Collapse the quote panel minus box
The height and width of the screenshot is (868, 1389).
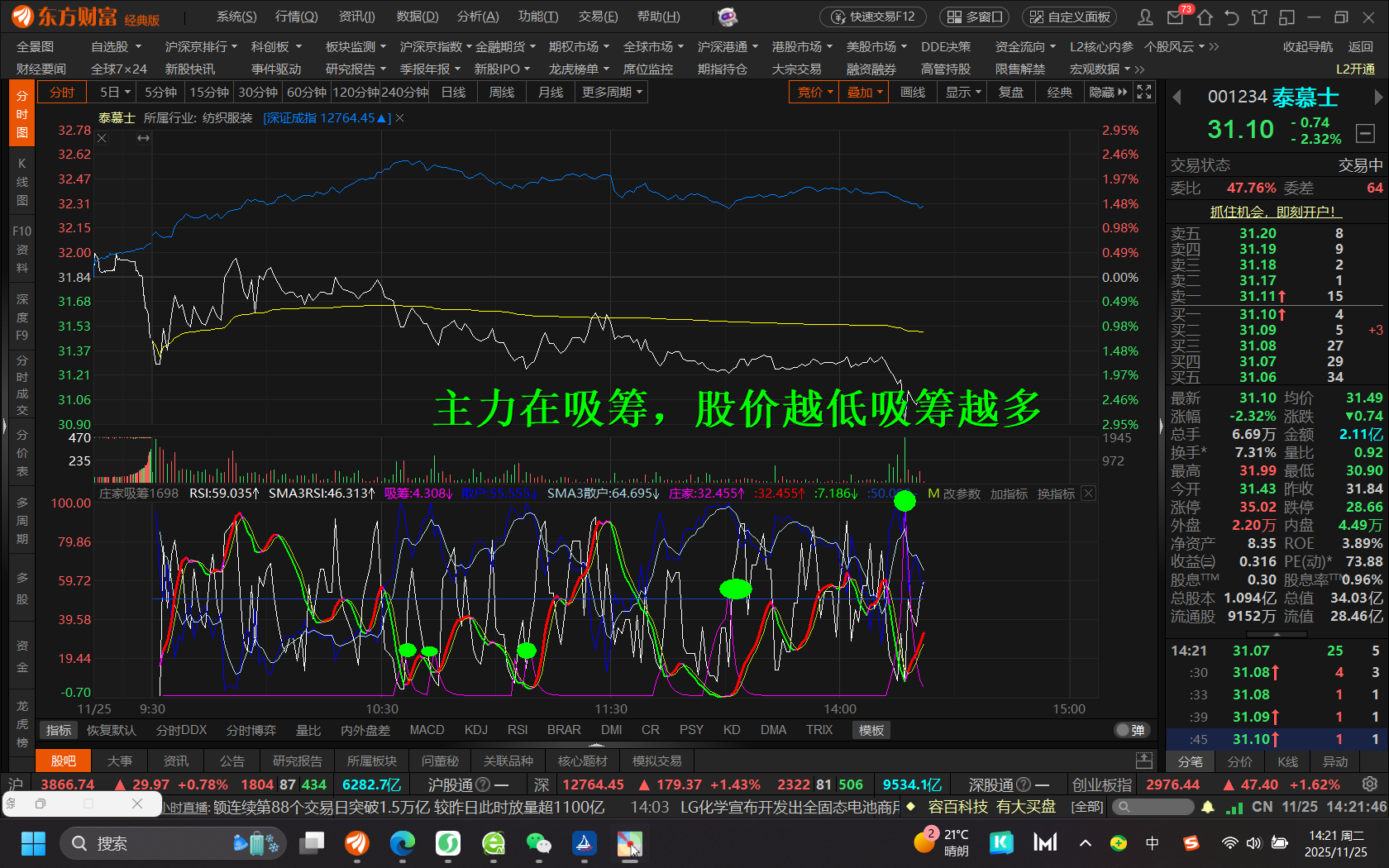pyautogui.click(x=1366, y=132)
